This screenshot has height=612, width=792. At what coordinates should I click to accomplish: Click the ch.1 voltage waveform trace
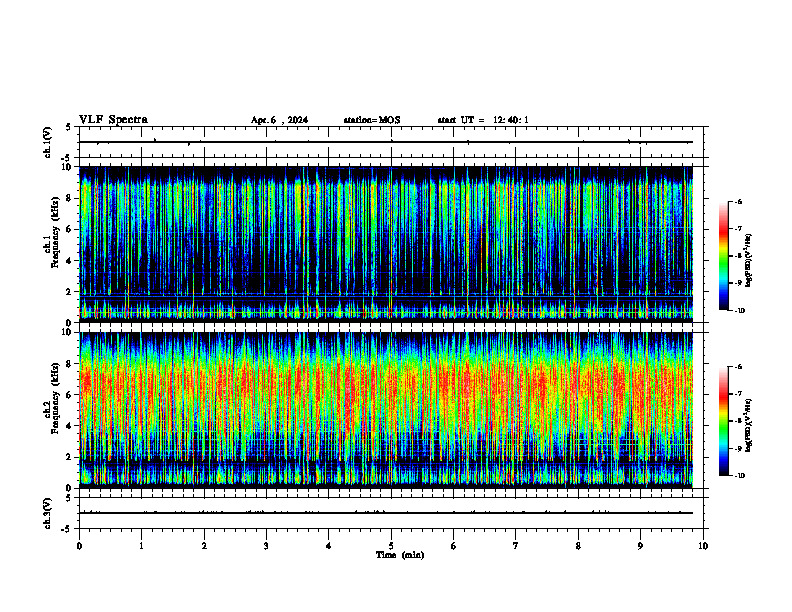click(x=386, y=142)
